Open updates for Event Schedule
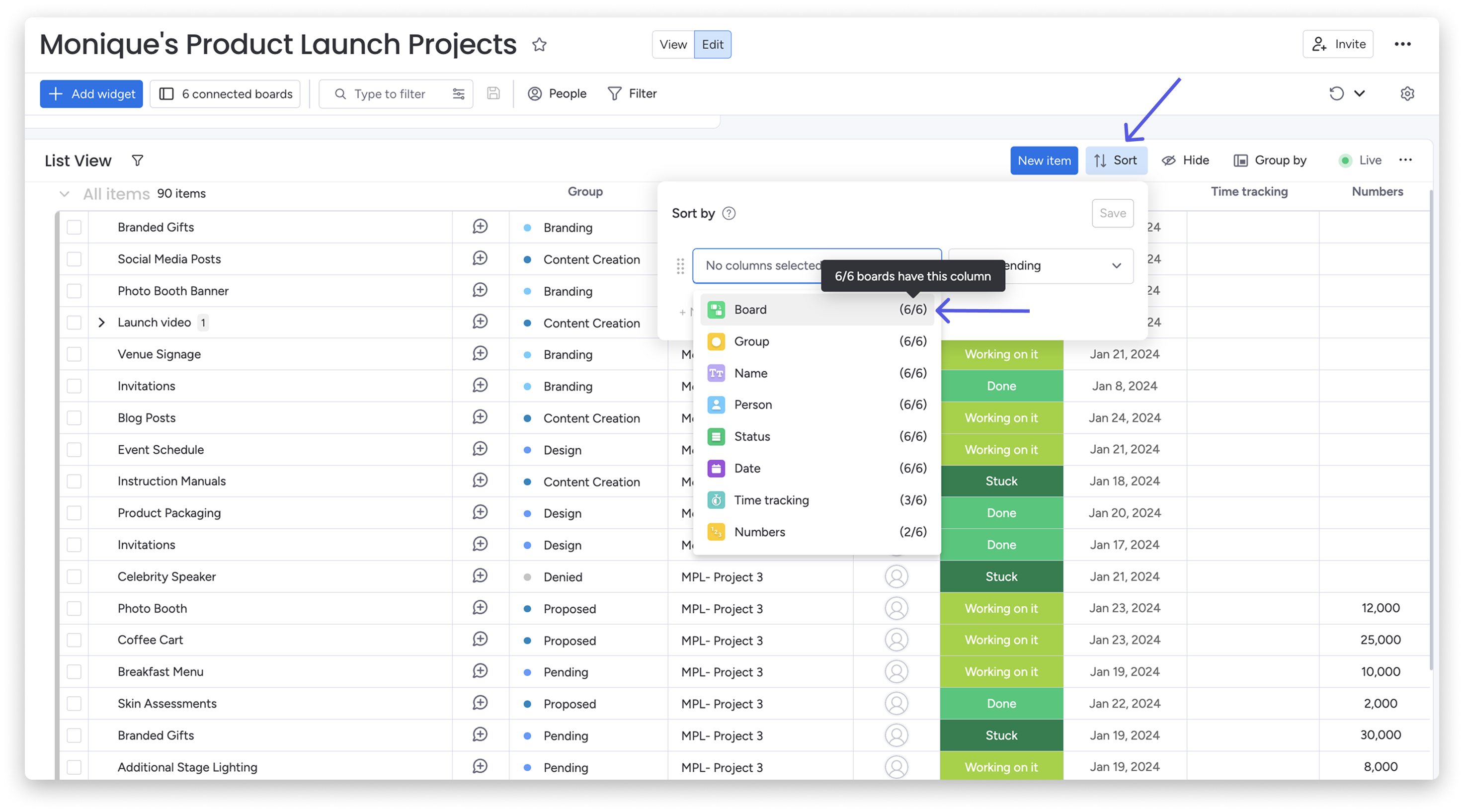The image size is (1464, 812). pos(480,449)
